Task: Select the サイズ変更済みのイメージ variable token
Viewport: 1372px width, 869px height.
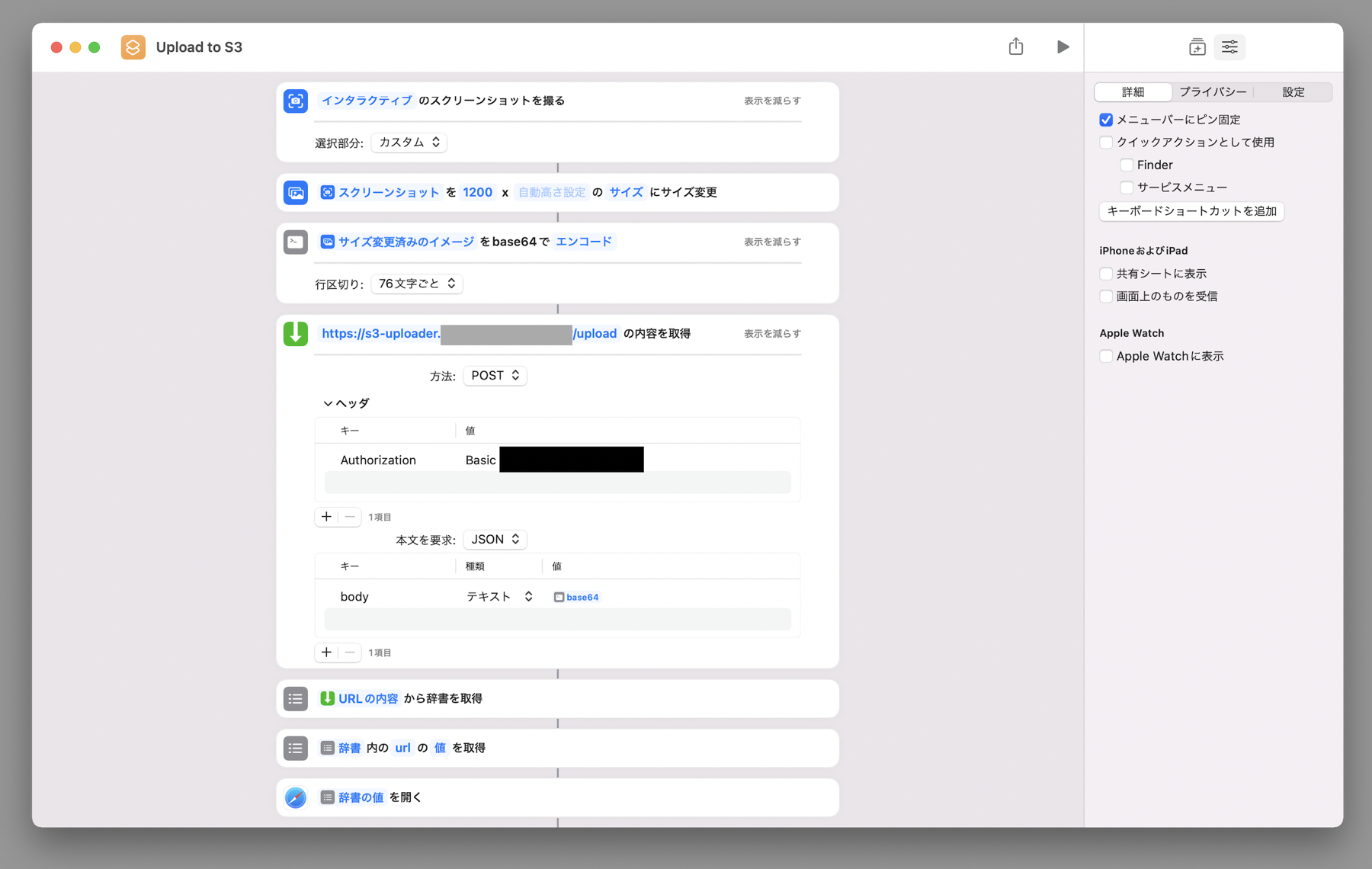Action: click(397, 242)
